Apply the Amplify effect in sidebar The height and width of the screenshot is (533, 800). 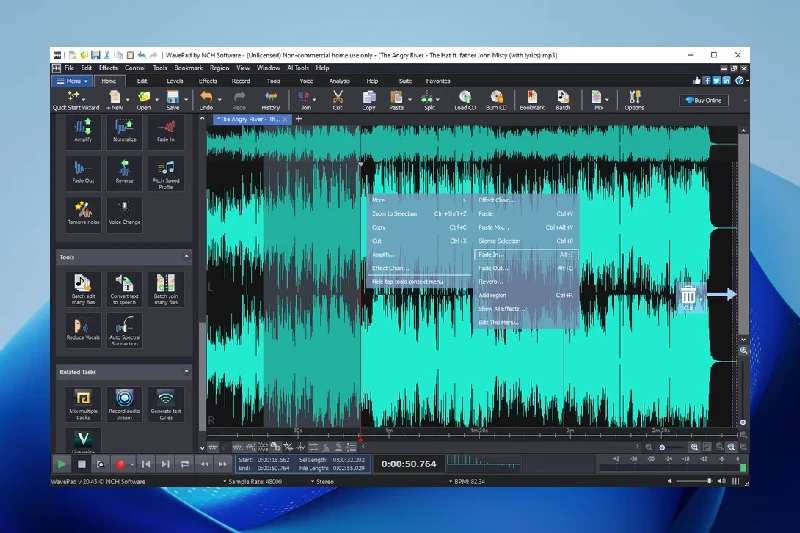83,131
